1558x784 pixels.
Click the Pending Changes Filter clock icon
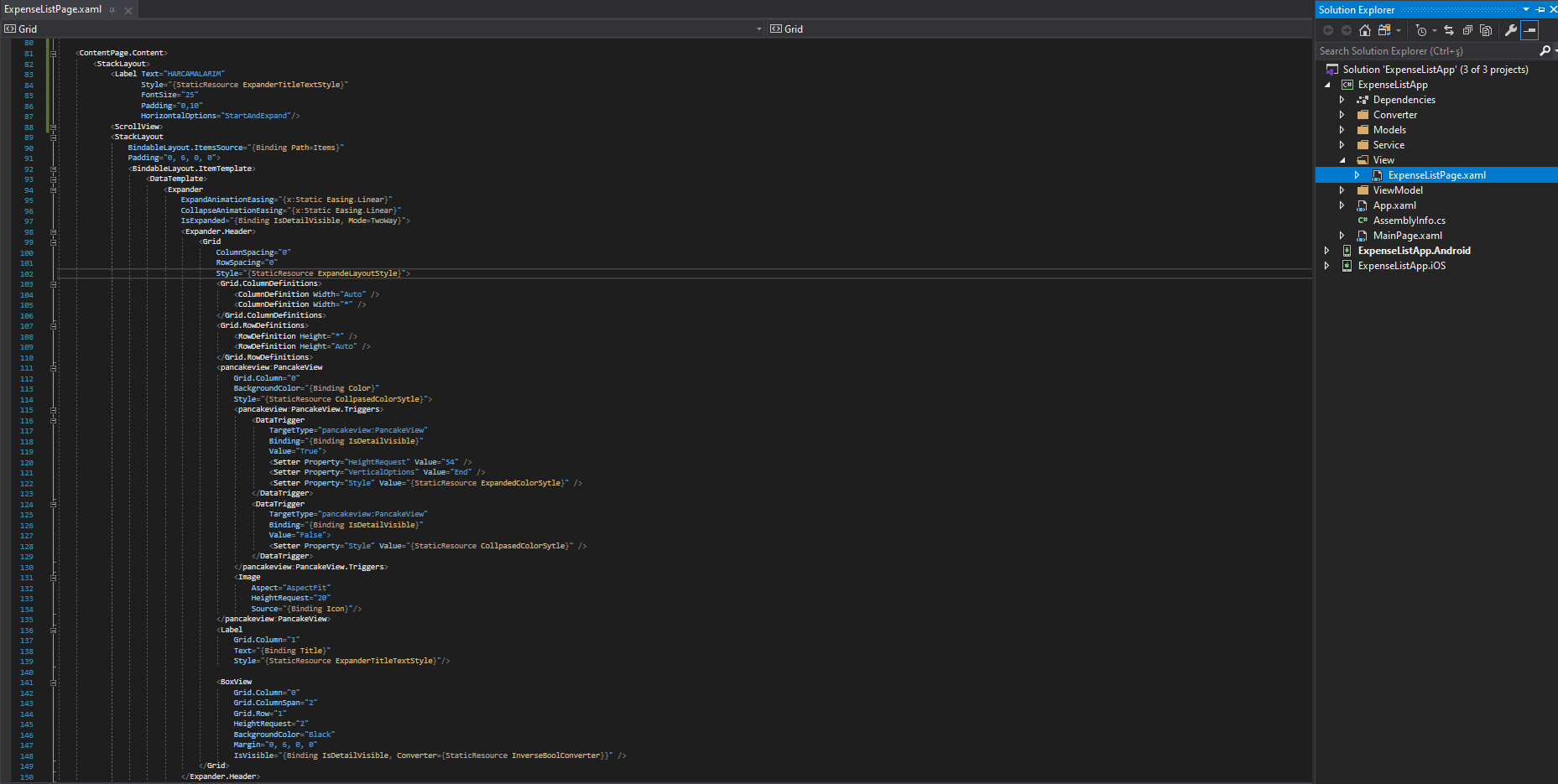pyautogui.click(x=1422, y=30)
